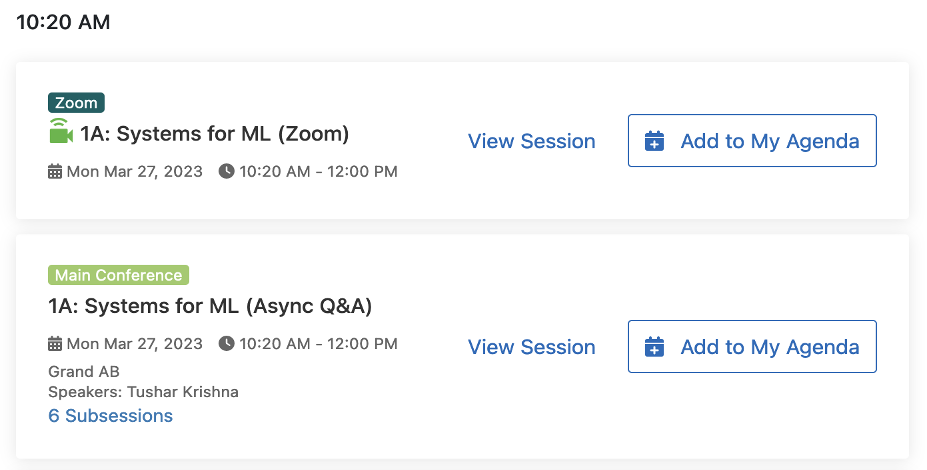Click the green Zoom camera icon
This screenshot has height=470, width=927.
[61, 132]
